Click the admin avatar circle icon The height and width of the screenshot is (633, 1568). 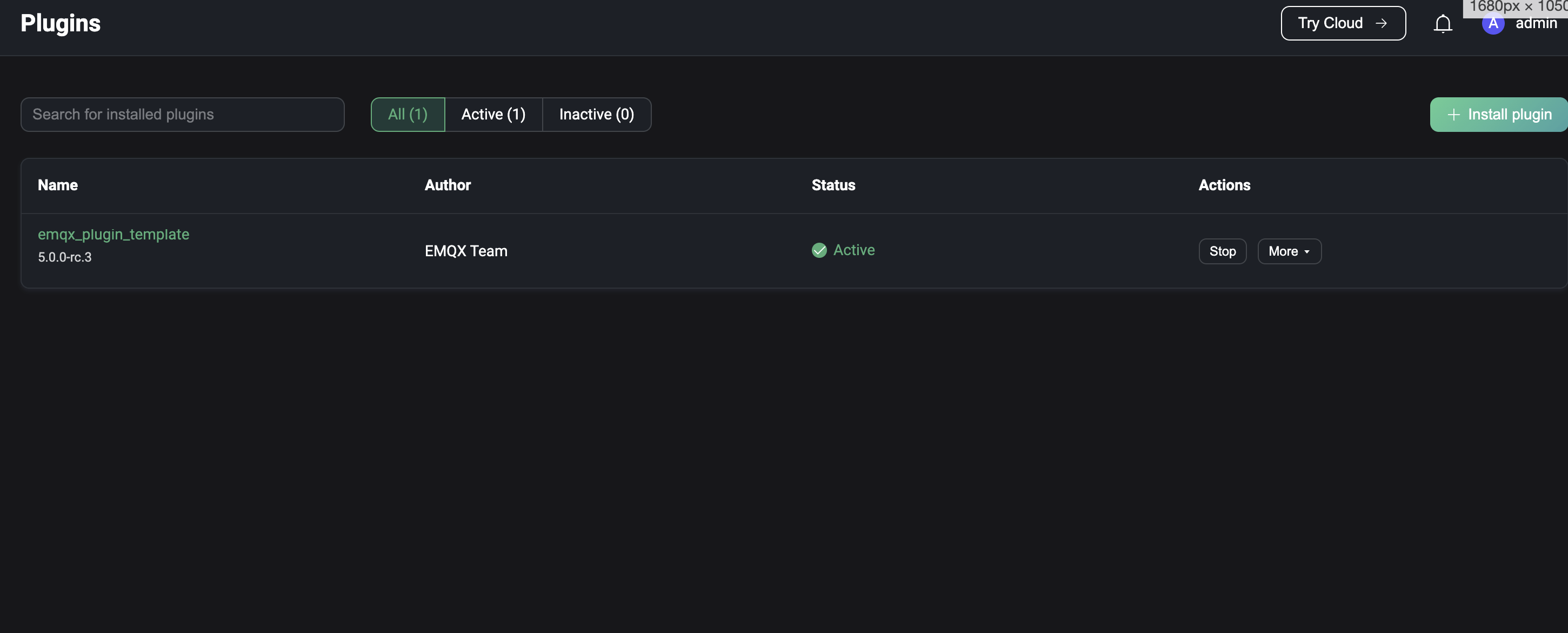tap(1492, 24)
